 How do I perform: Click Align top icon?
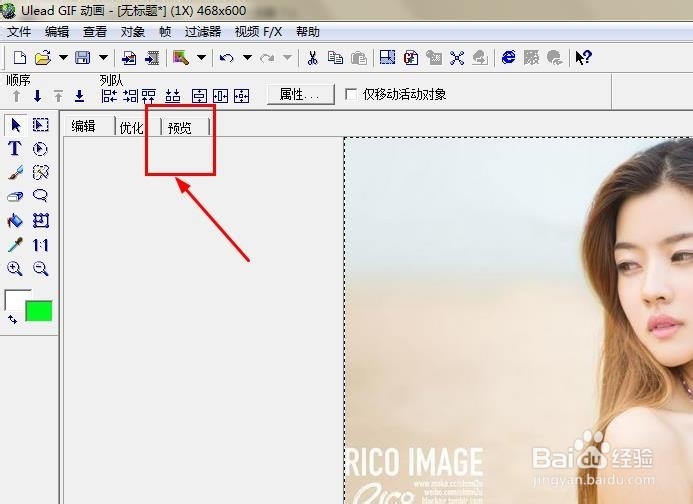148,96
